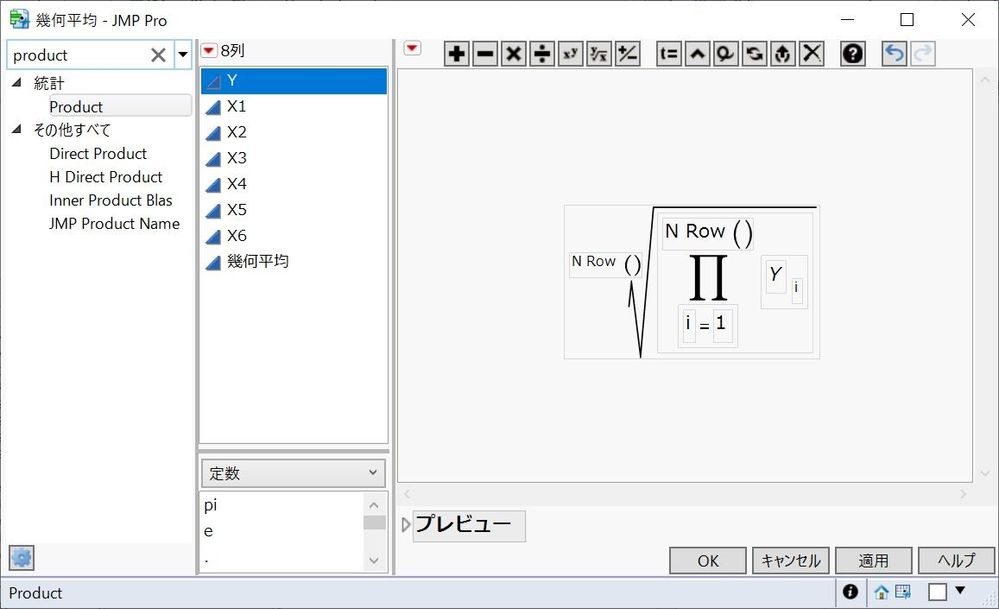
Task: Click the change sign (+/-) button
Action: coord(628,54)
